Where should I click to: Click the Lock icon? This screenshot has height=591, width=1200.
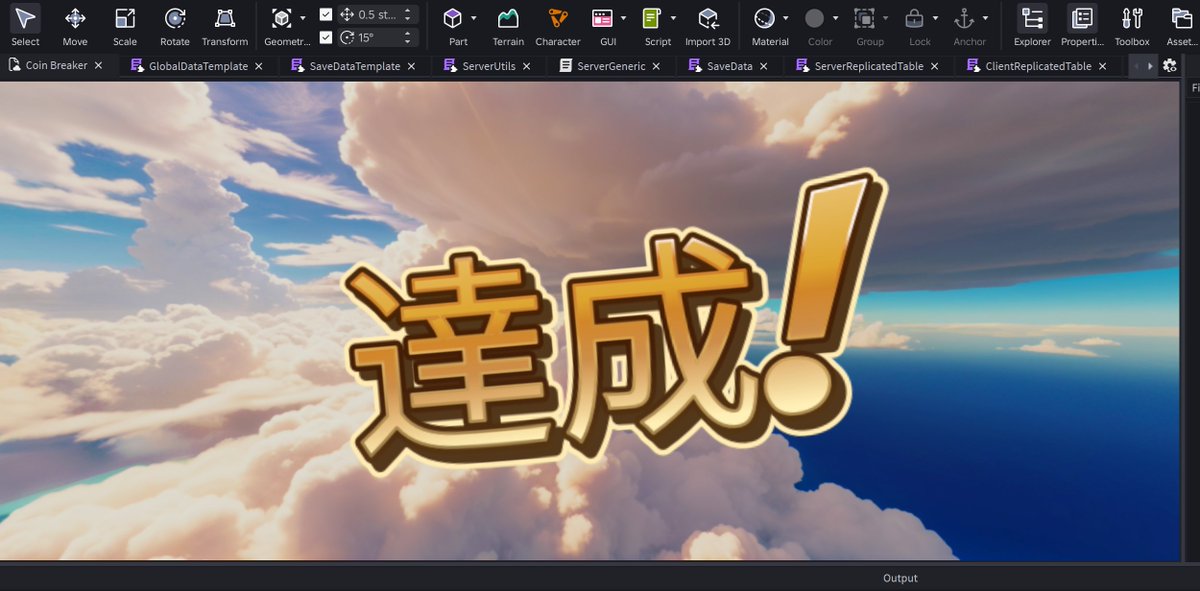point(914,18)
